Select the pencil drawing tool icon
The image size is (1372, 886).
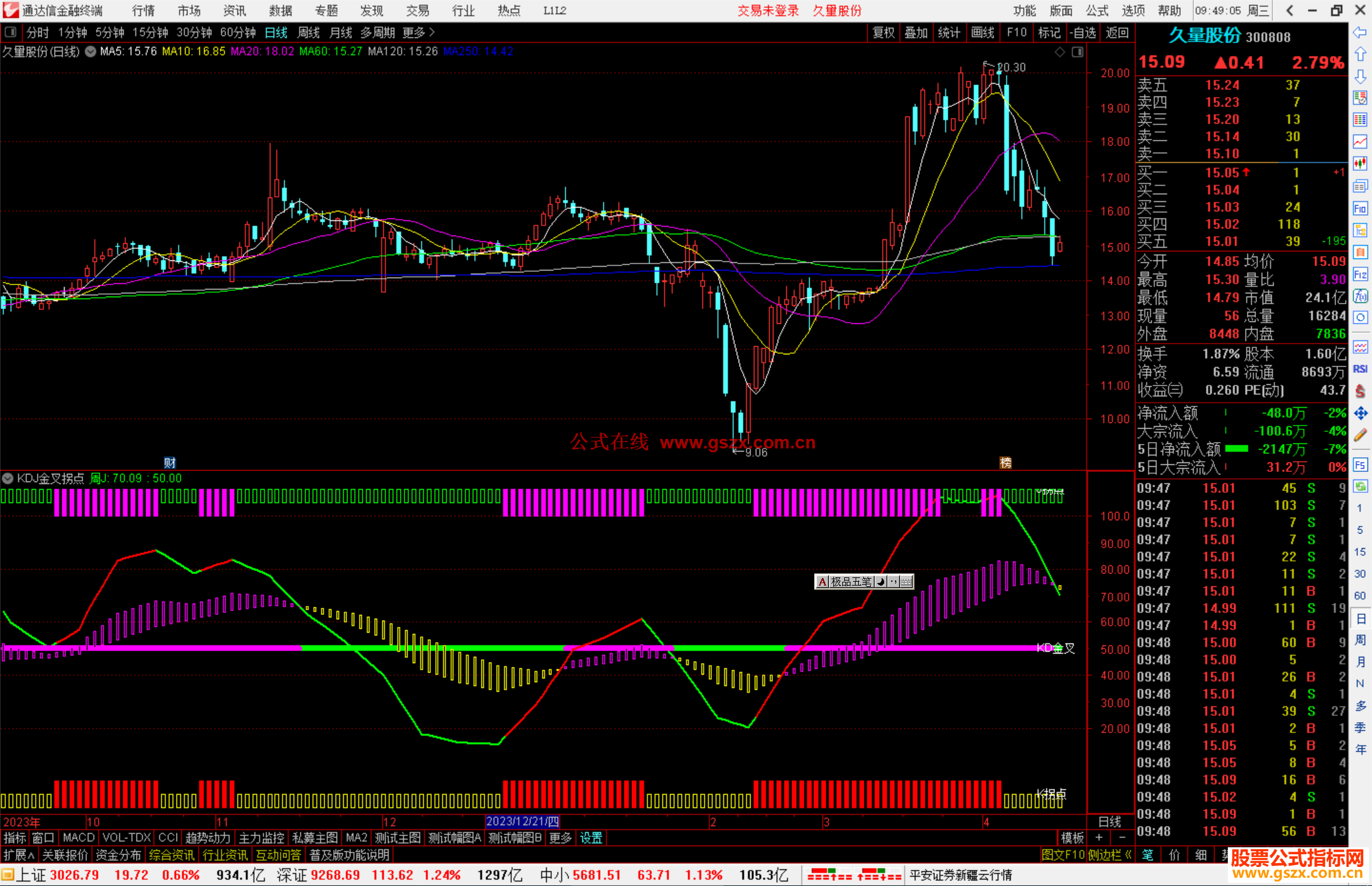1360,436
